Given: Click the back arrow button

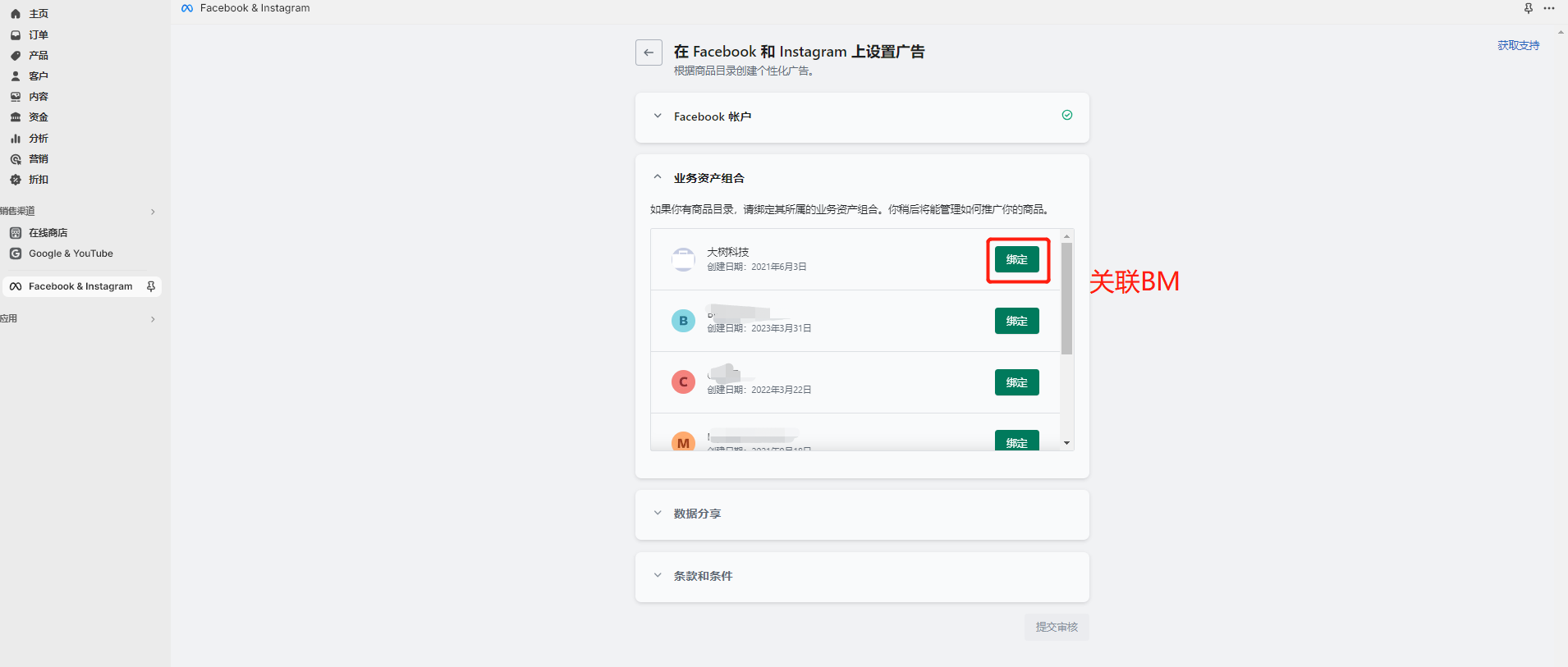Looking at the screenshot, I should pos(649,53).
